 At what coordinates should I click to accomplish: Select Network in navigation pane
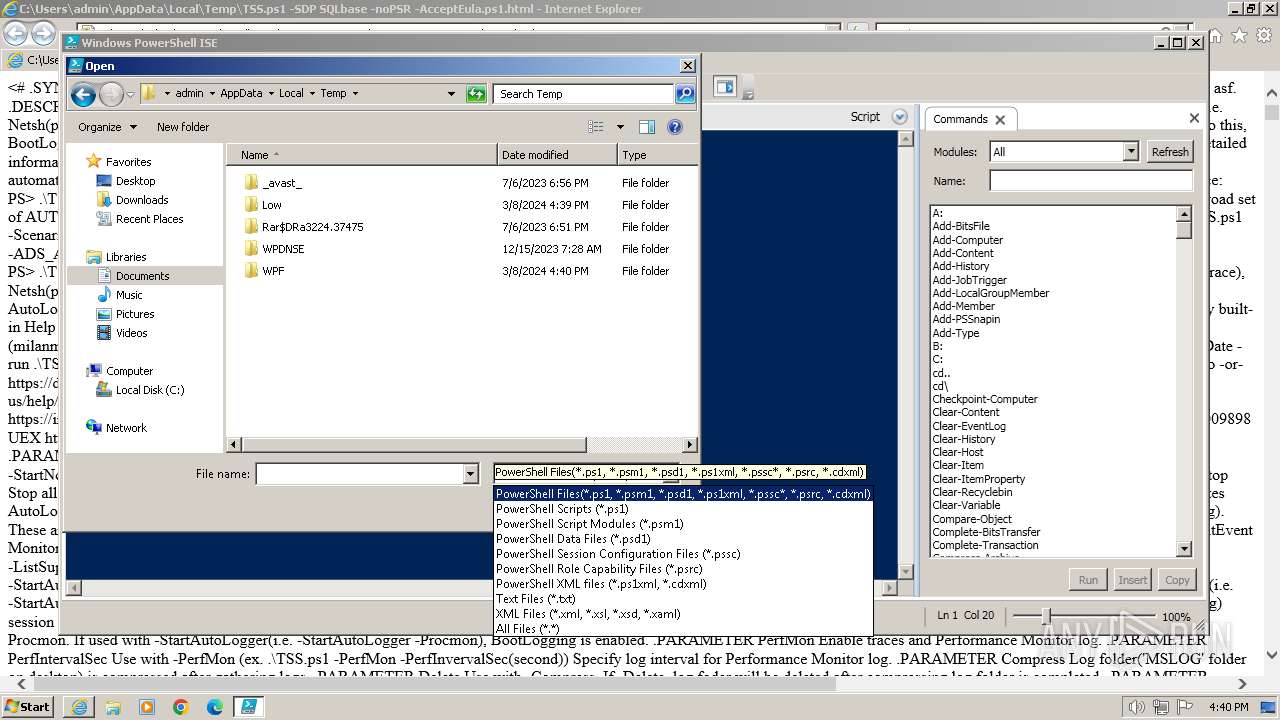(x=126, y=428)
